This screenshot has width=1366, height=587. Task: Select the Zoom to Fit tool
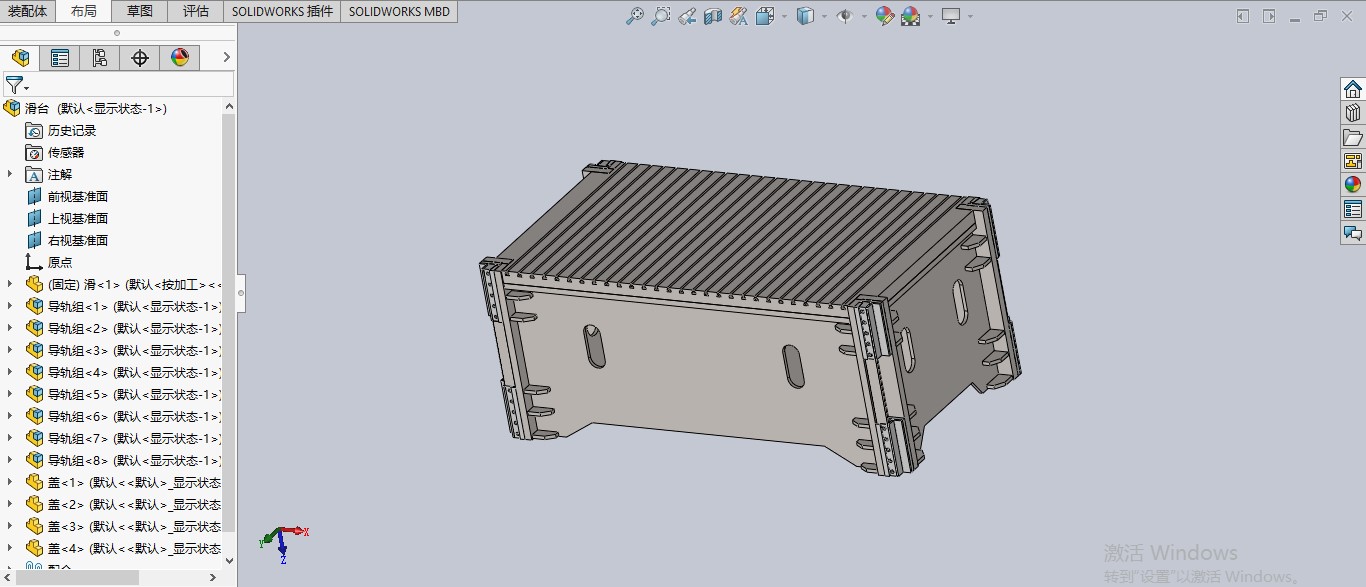[x=636, y=16]
